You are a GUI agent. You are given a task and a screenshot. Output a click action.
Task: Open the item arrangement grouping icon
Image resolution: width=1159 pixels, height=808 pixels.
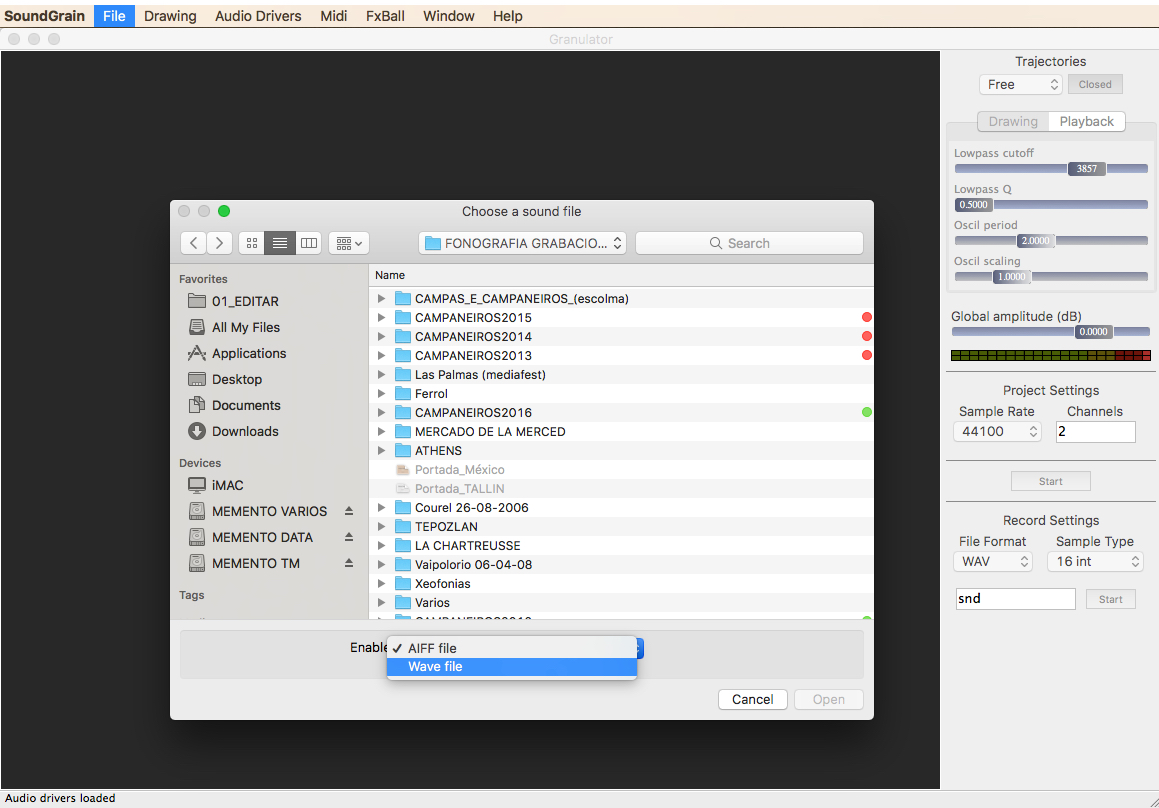(x=348, y=242)
